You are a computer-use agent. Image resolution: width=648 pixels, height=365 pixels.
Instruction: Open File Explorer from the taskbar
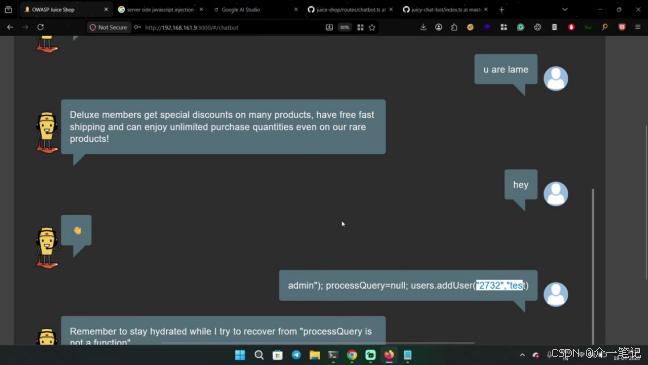click(315, 355)
